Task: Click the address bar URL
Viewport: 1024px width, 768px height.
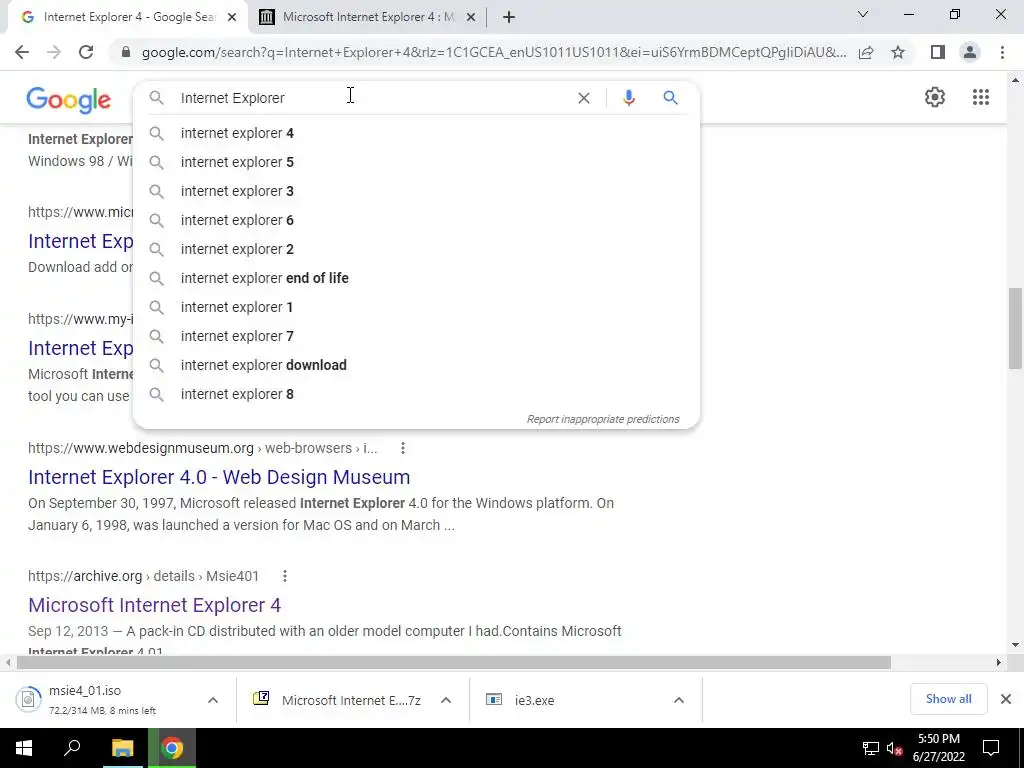Action: coord(494,52)
